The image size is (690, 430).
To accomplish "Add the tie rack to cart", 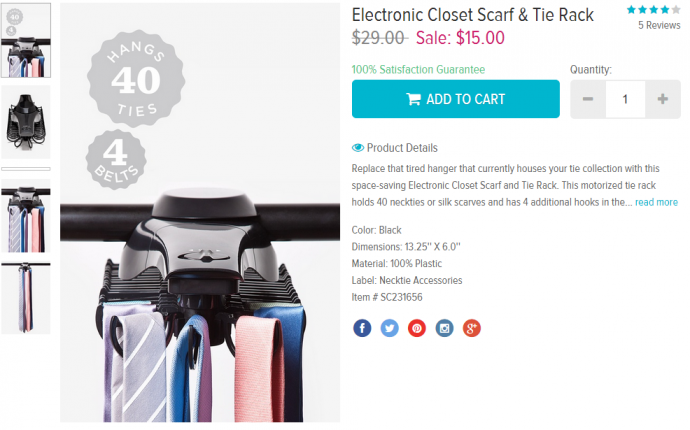I will (456, 99).
